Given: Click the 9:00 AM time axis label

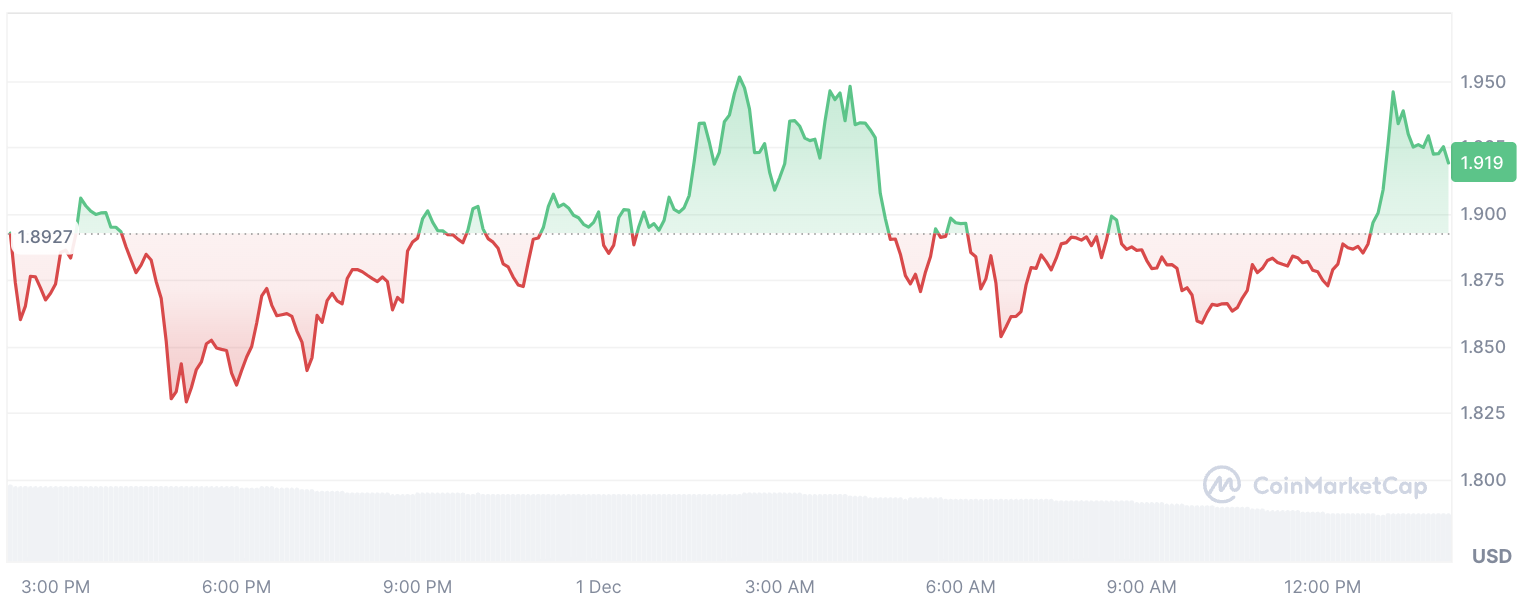Looking at the screenshot, I should (1143, 587).
